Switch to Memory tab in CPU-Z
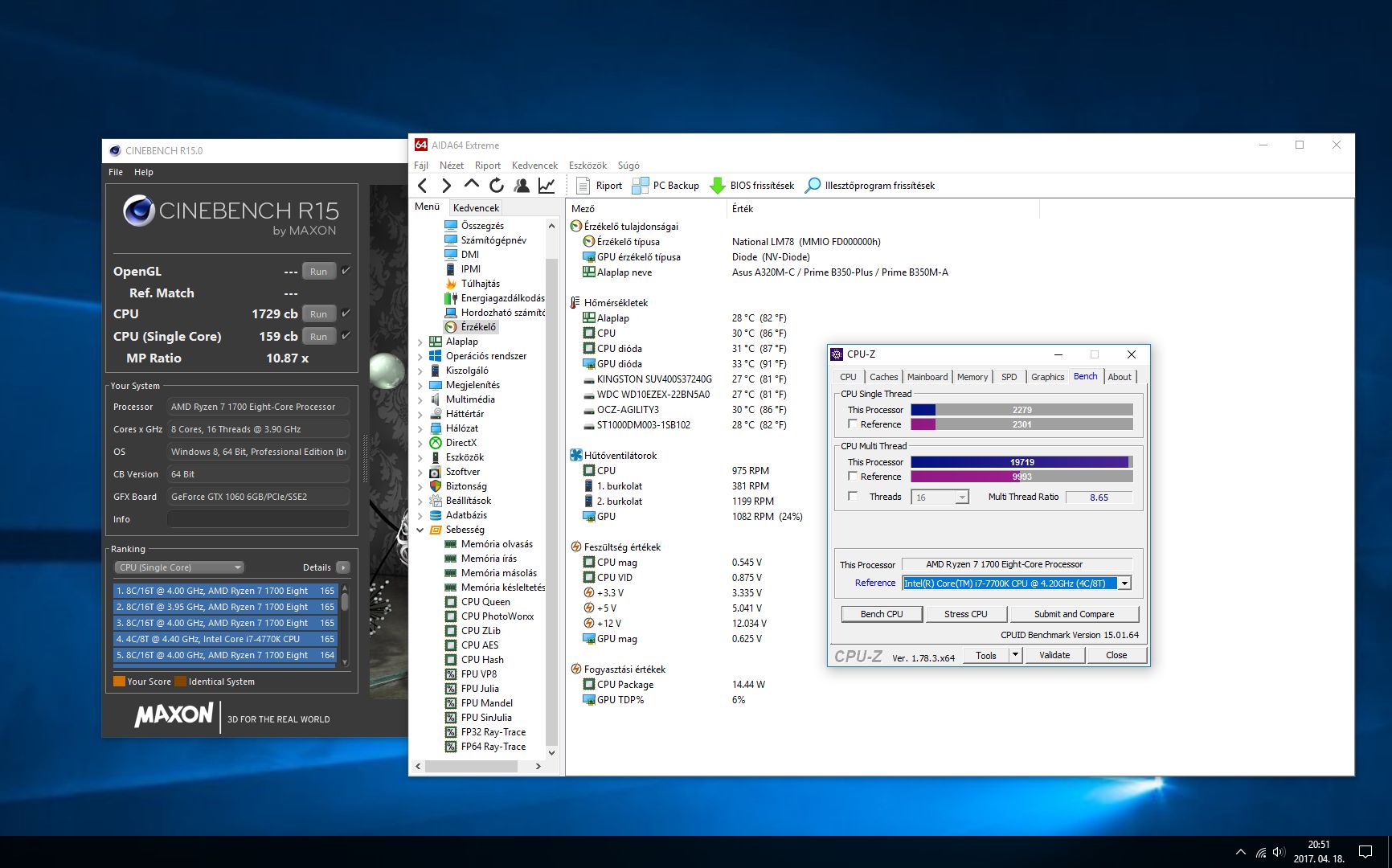The height and width of the screenshot is (868, 1392). pos(972,377)
